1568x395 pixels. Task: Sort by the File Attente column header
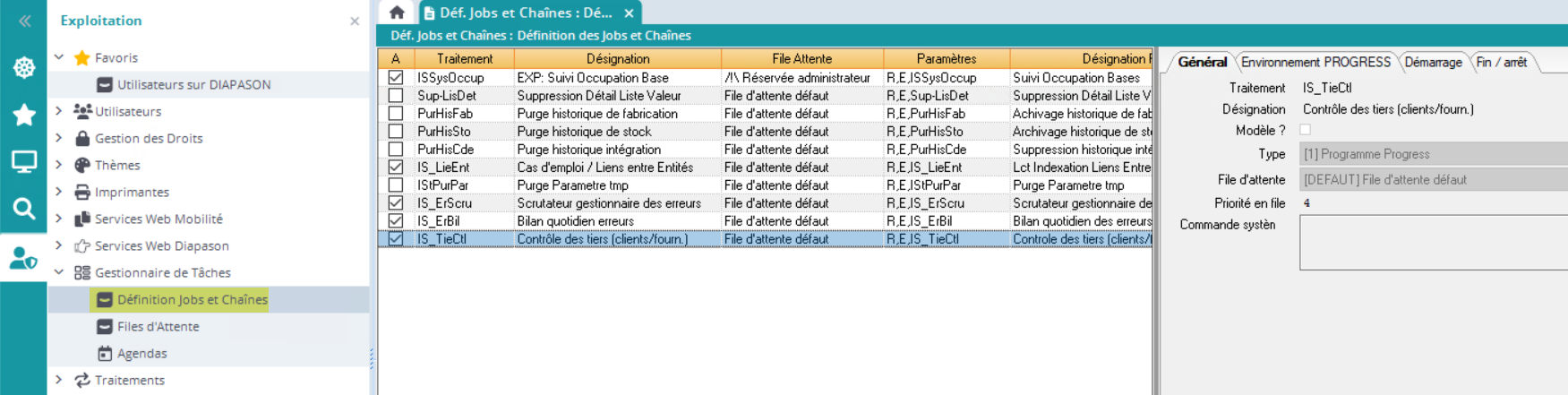[802, 58]
